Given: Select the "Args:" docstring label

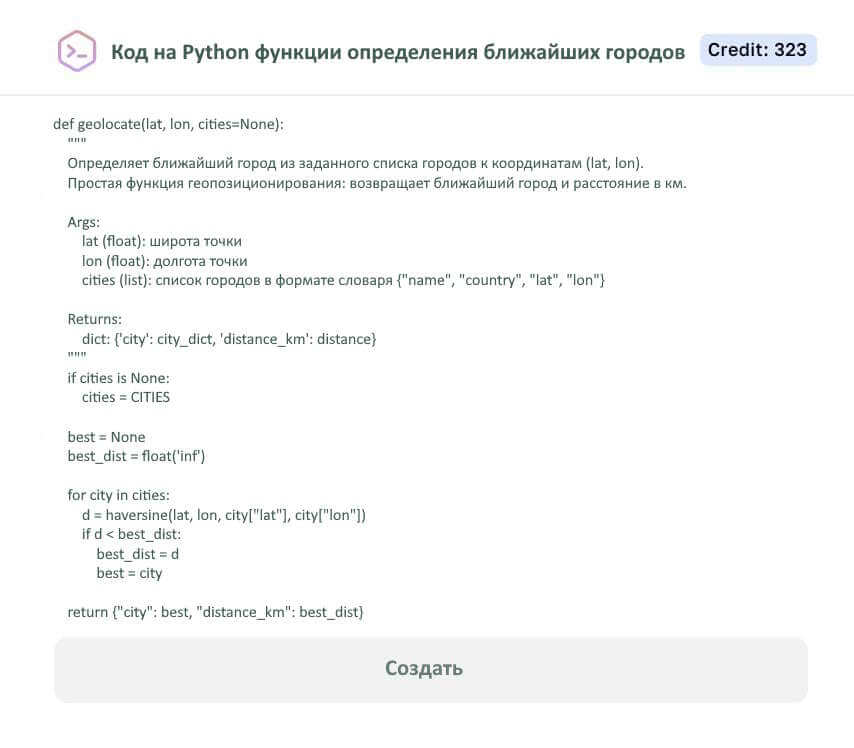Looking at the screenshot, I should 81,222.
